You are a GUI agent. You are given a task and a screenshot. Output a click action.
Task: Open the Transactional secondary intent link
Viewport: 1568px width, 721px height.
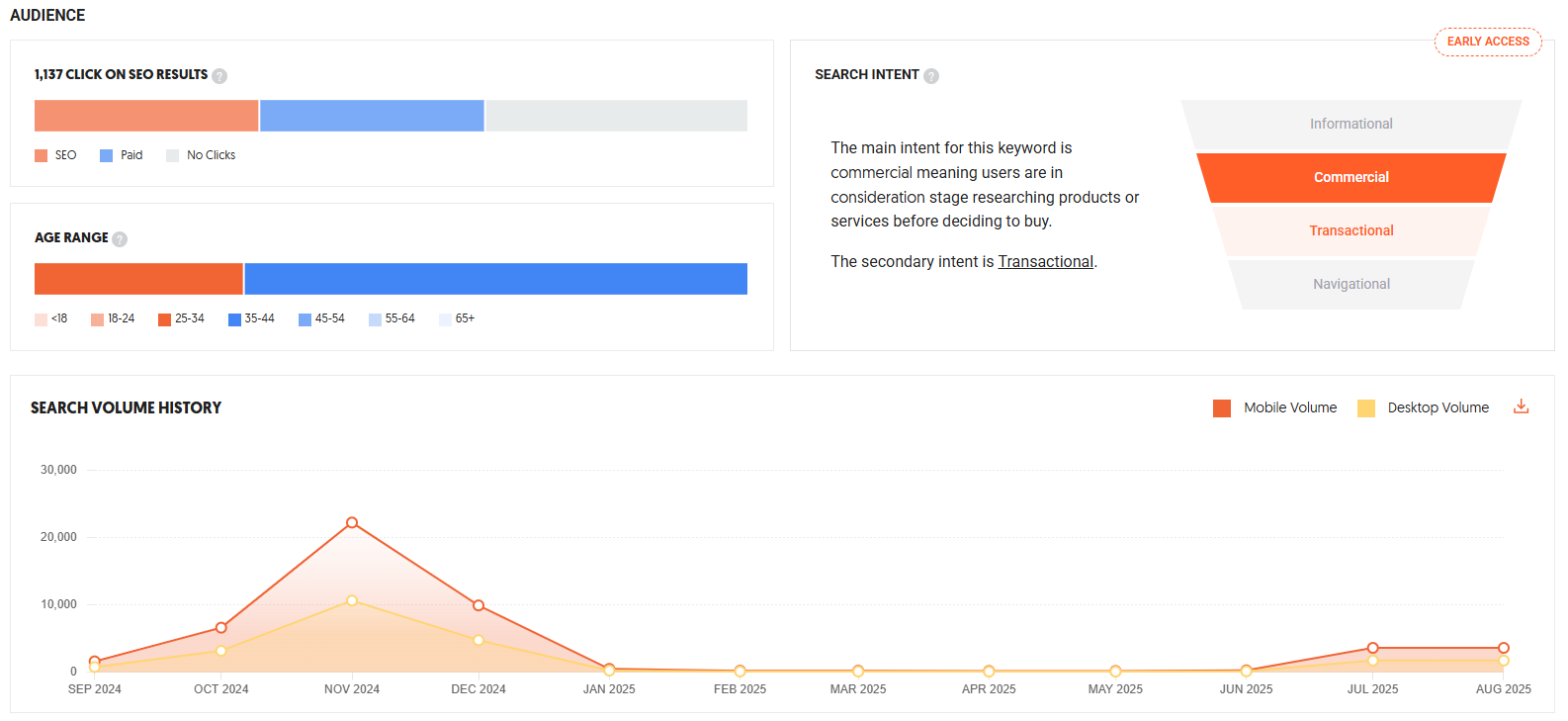tap(1045, 262)
